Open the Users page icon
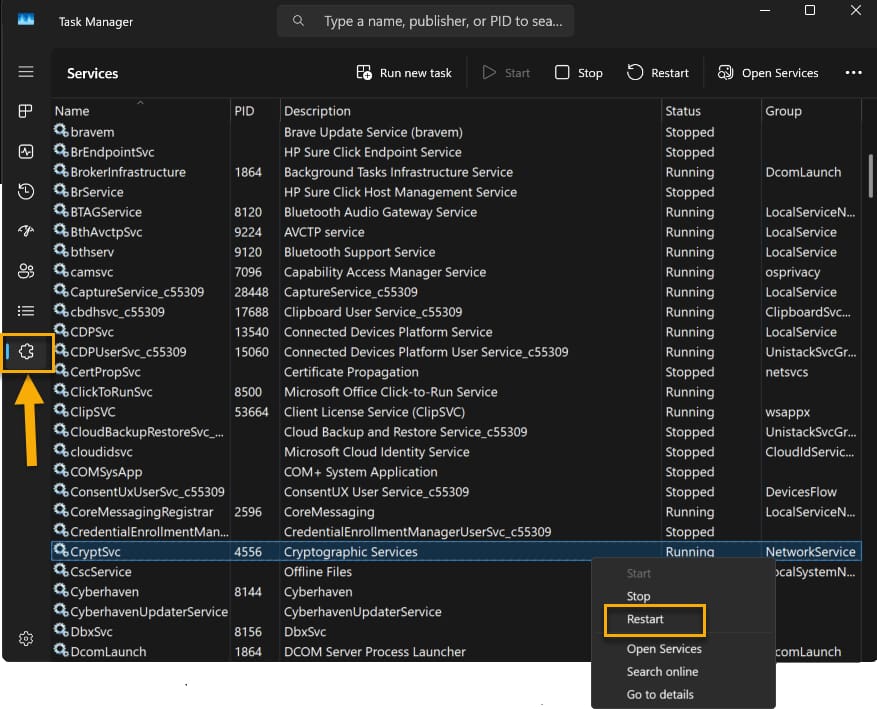The image size is (877, 709). point(26,271)
